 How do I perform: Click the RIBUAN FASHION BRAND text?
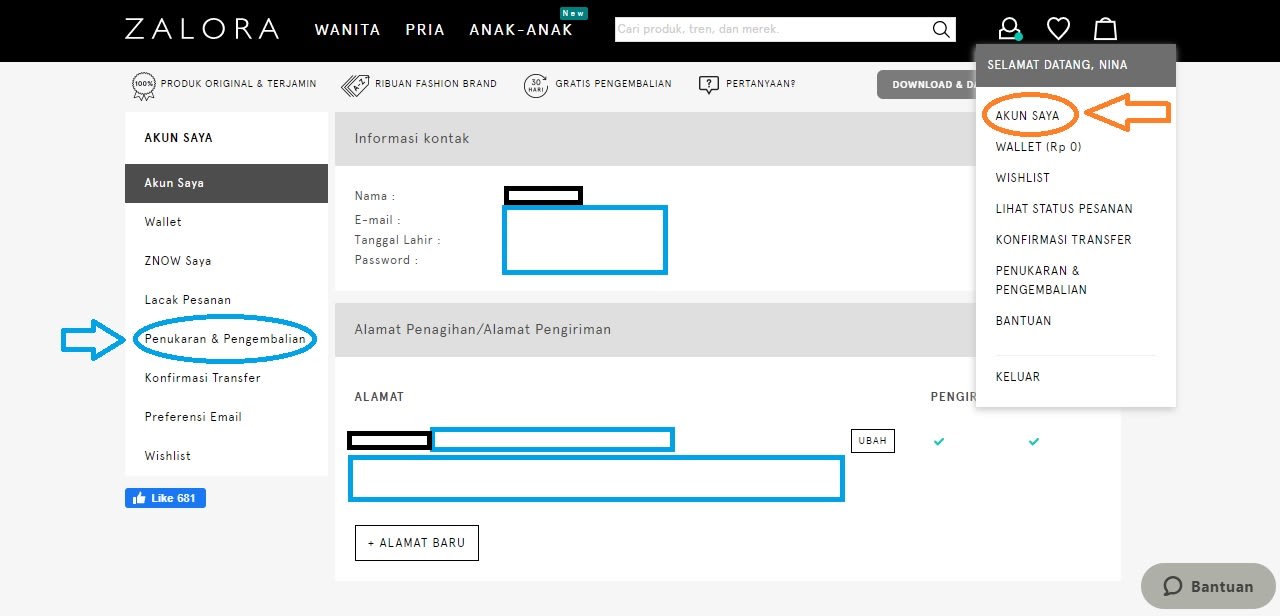click(x=436, y=84)
